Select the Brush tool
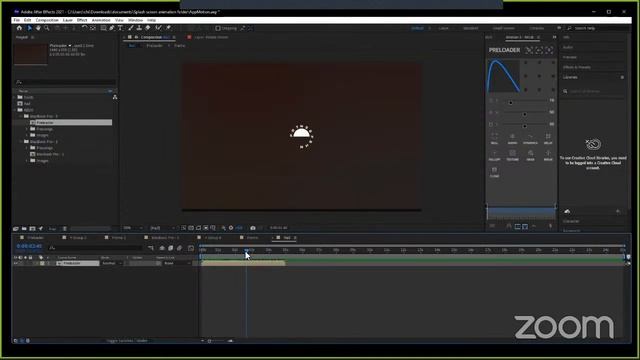Viewport: 640px width, 360px height. coord(131,28)
